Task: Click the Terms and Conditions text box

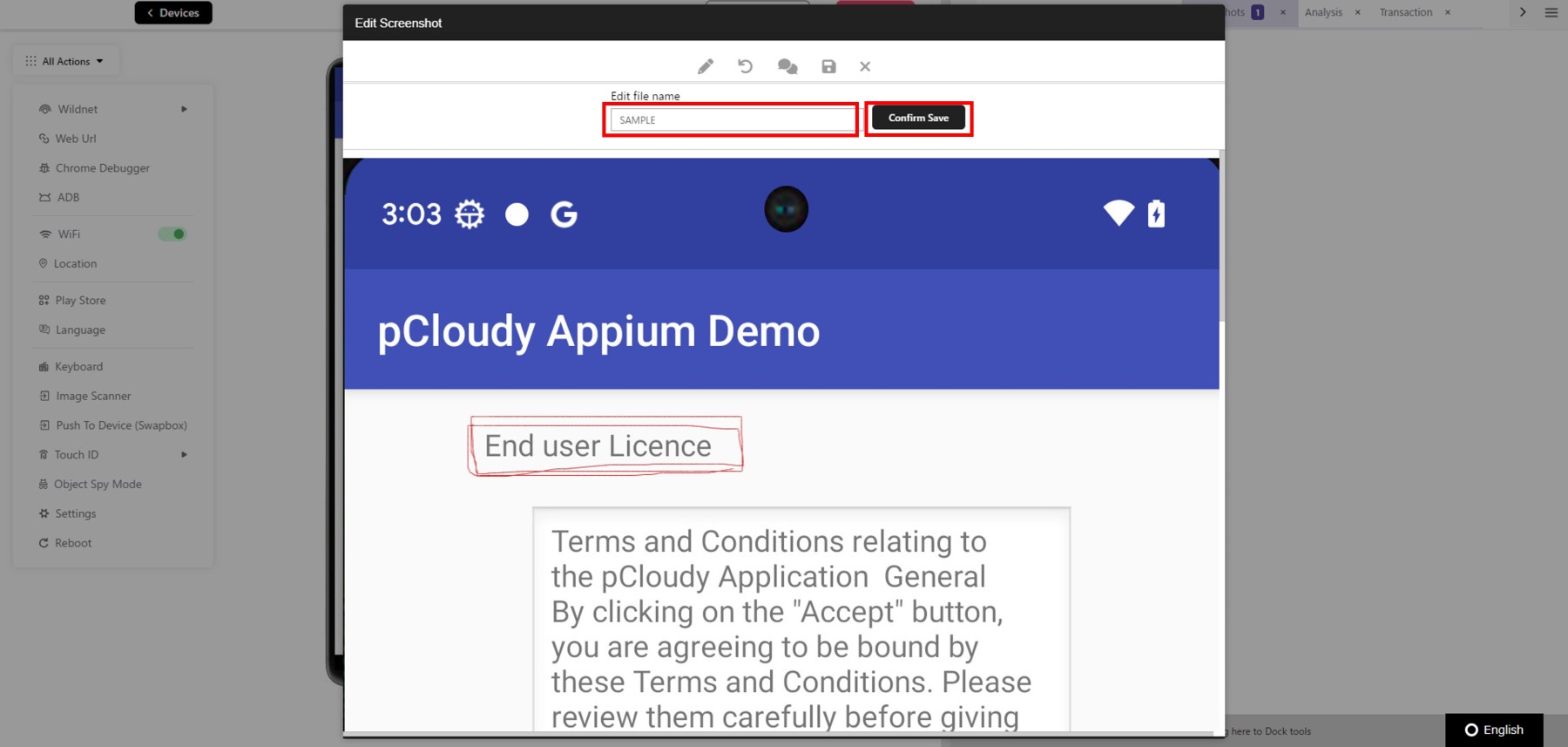Action: 801,620
